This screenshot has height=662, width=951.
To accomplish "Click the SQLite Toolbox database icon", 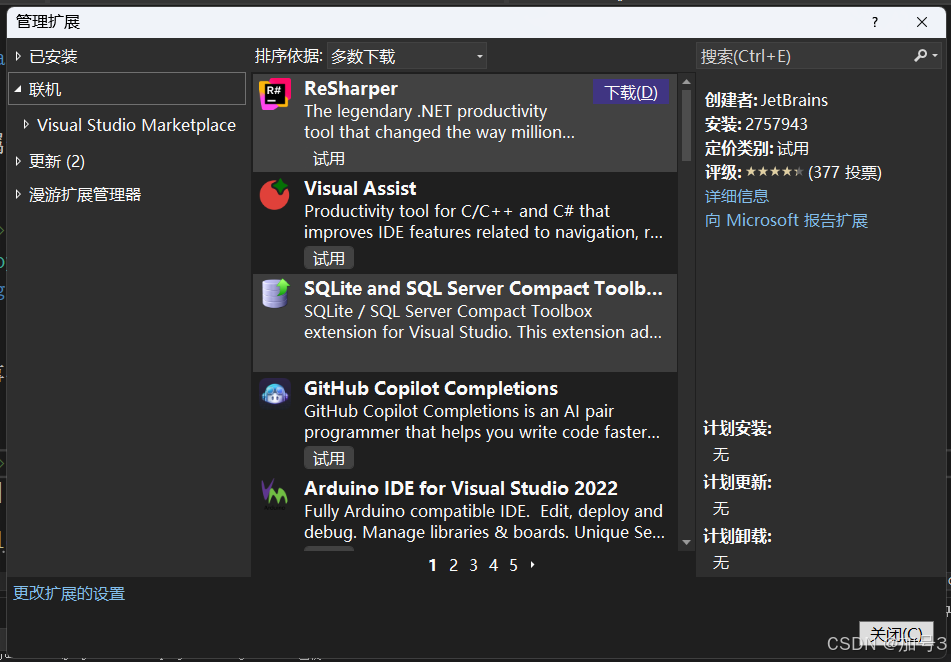I will coord(275,294).
